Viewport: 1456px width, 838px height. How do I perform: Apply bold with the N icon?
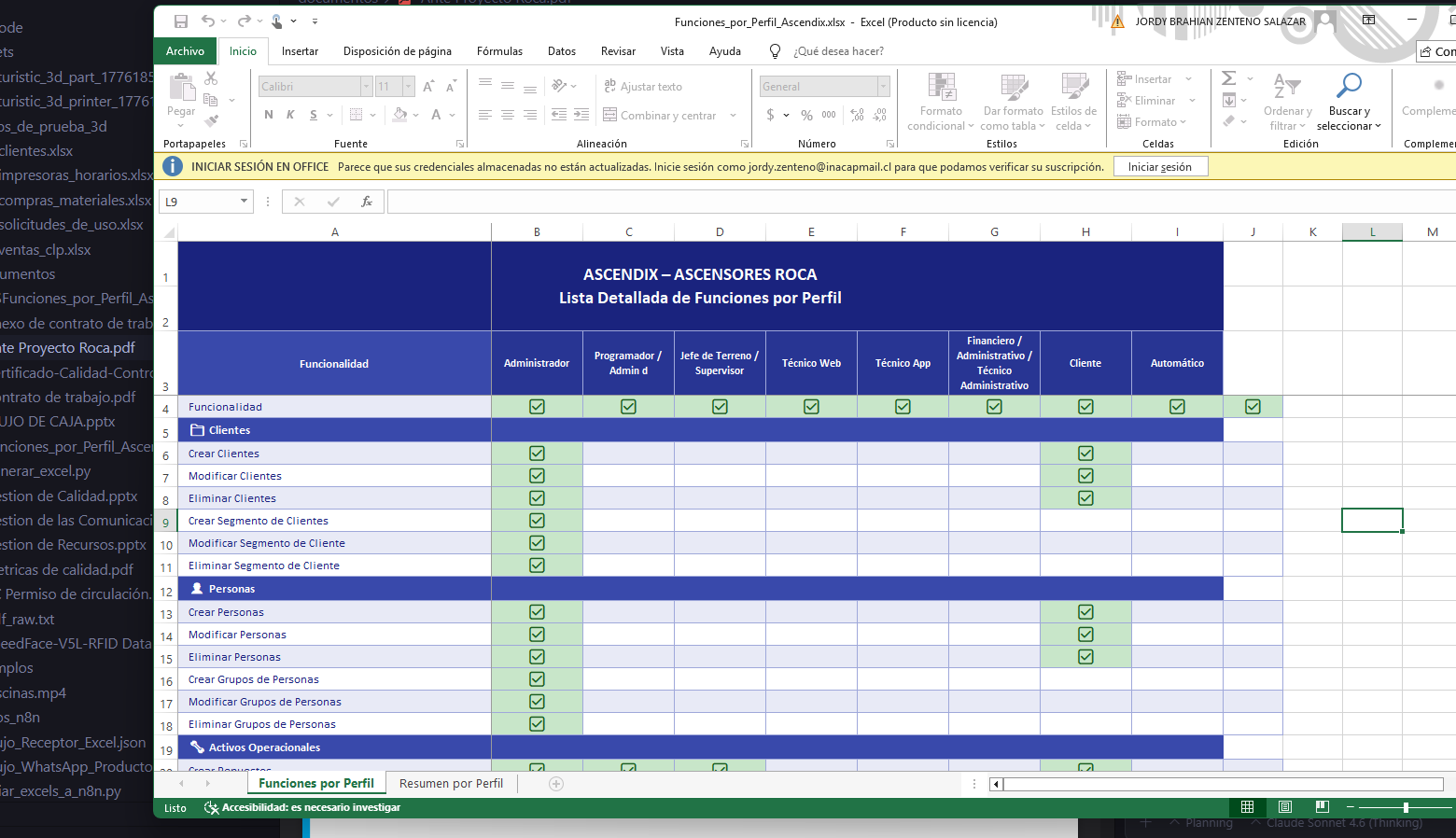[x=269, y=115]
